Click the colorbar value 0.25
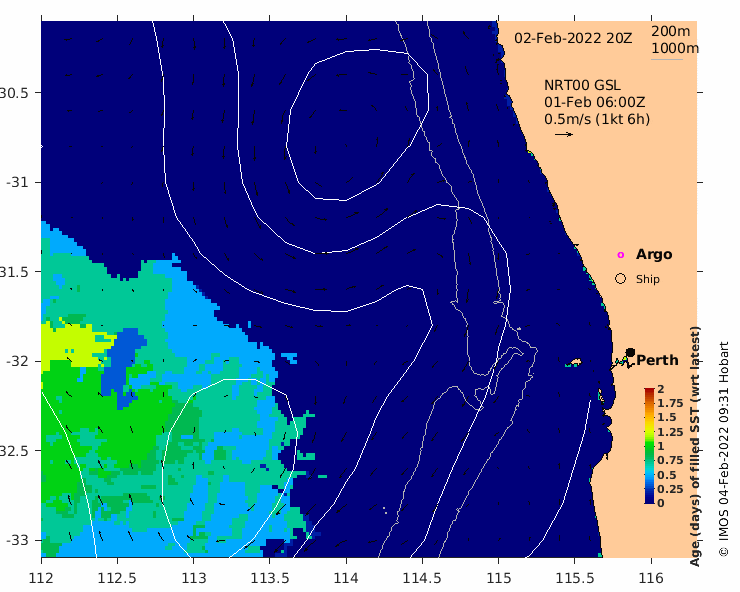740x592 pixels. (x=670, y=489)
